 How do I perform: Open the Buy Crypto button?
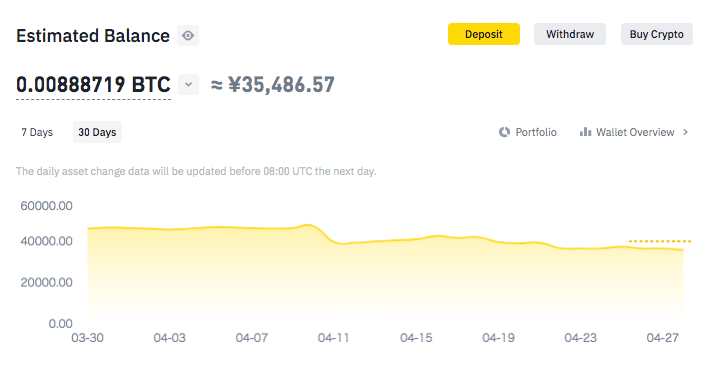point(656,34)
